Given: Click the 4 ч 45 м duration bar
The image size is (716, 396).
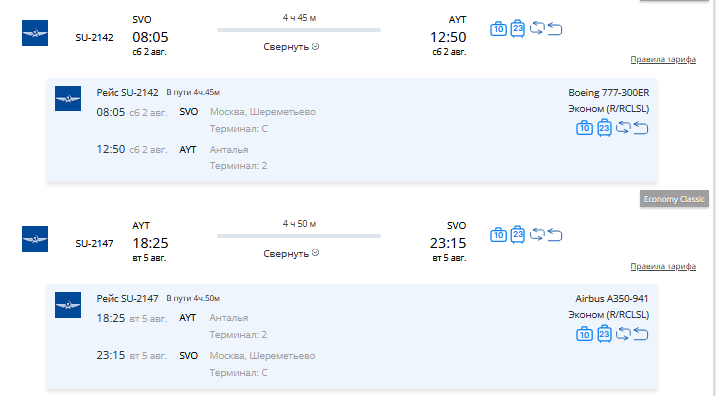Looking at the screenshot, I should point(299,30).
